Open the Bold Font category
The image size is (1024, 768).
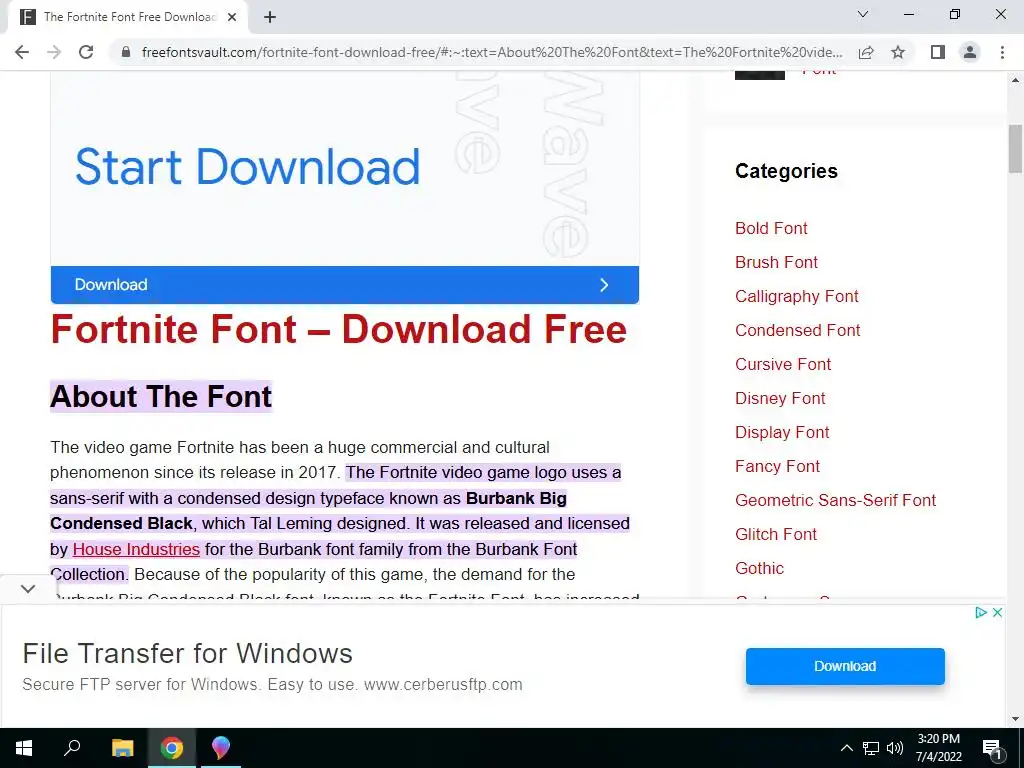pos(771,228)
